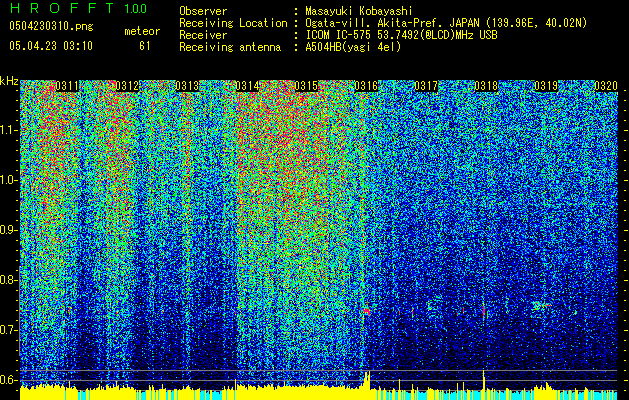Click the 0.6 kHz axis tick label
This screenshot has height=400, width=629.
9,380
